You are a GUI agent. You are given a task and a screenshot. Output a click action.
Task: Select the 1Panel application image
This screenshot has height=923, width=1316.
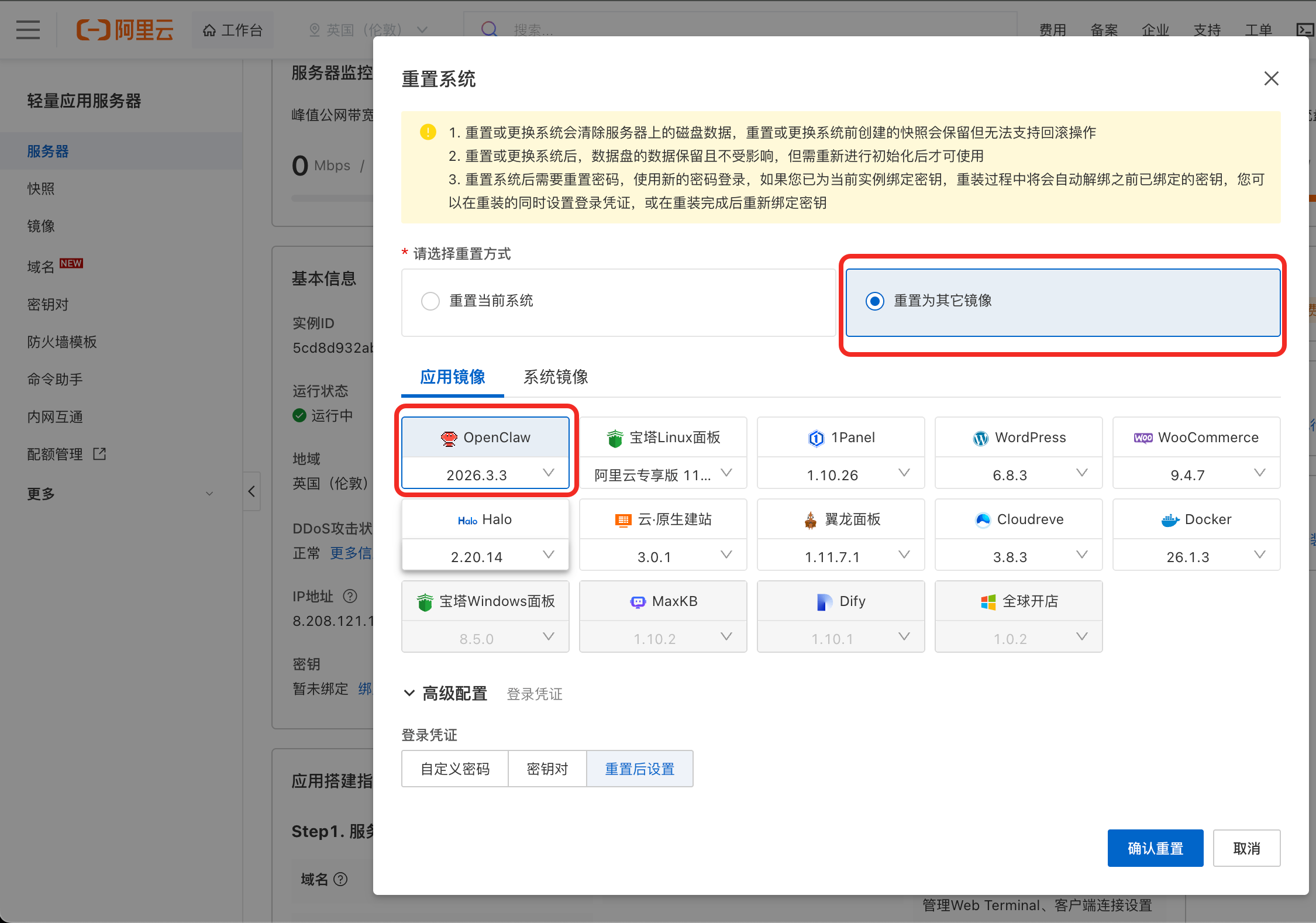click(840, 438)
